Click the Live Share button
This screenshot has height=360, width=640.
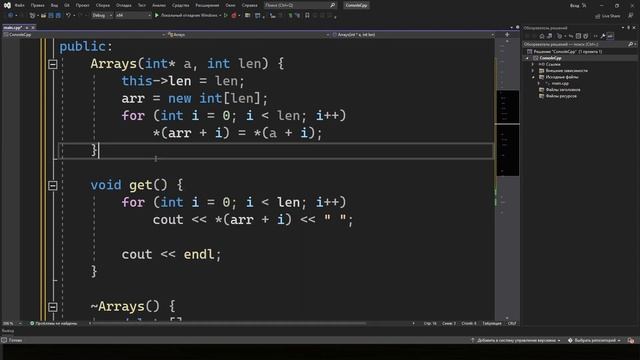pos(608,16)
